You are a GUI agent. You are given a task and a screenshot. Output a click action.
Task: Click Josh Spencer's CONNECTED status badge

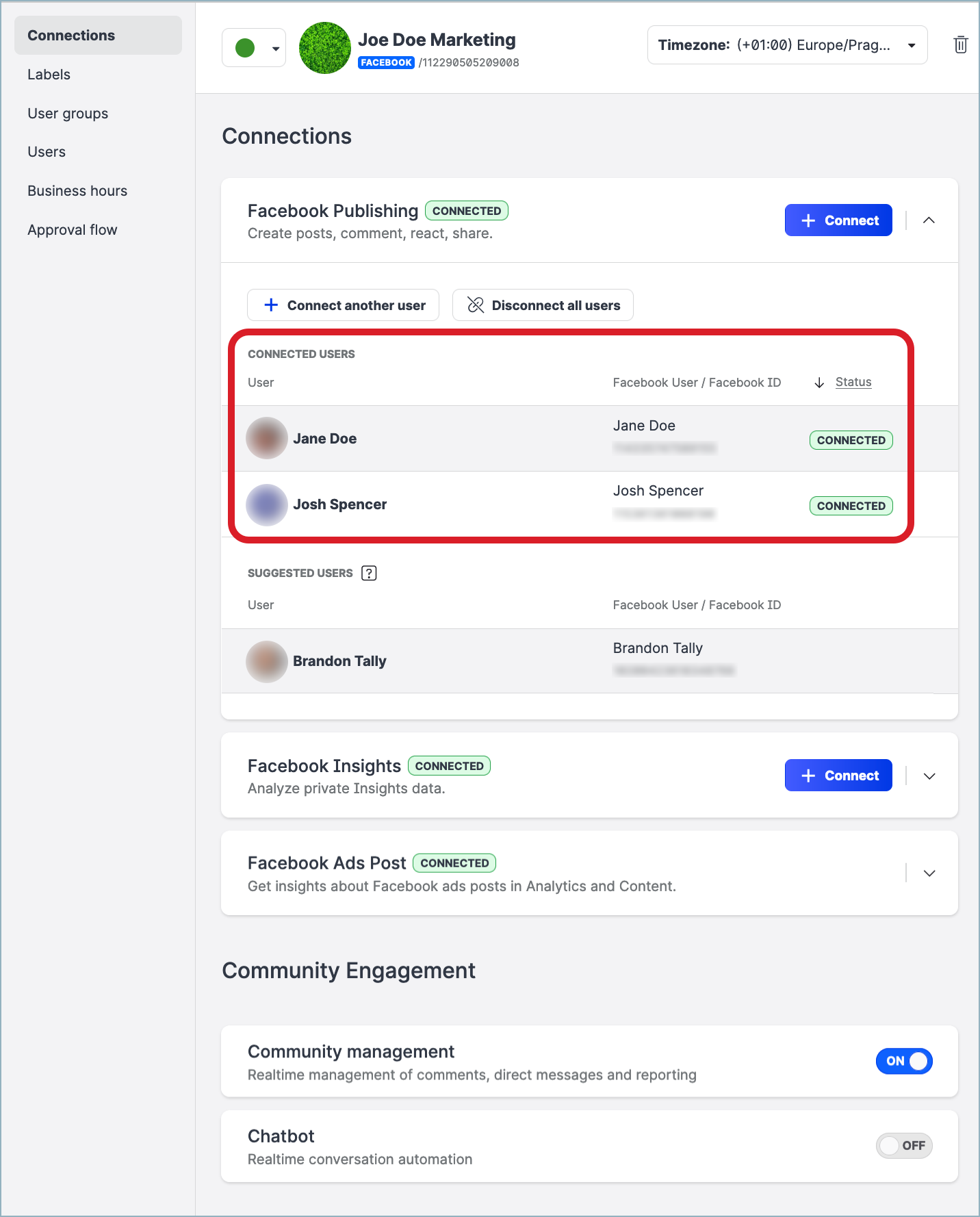coord(851,506)
